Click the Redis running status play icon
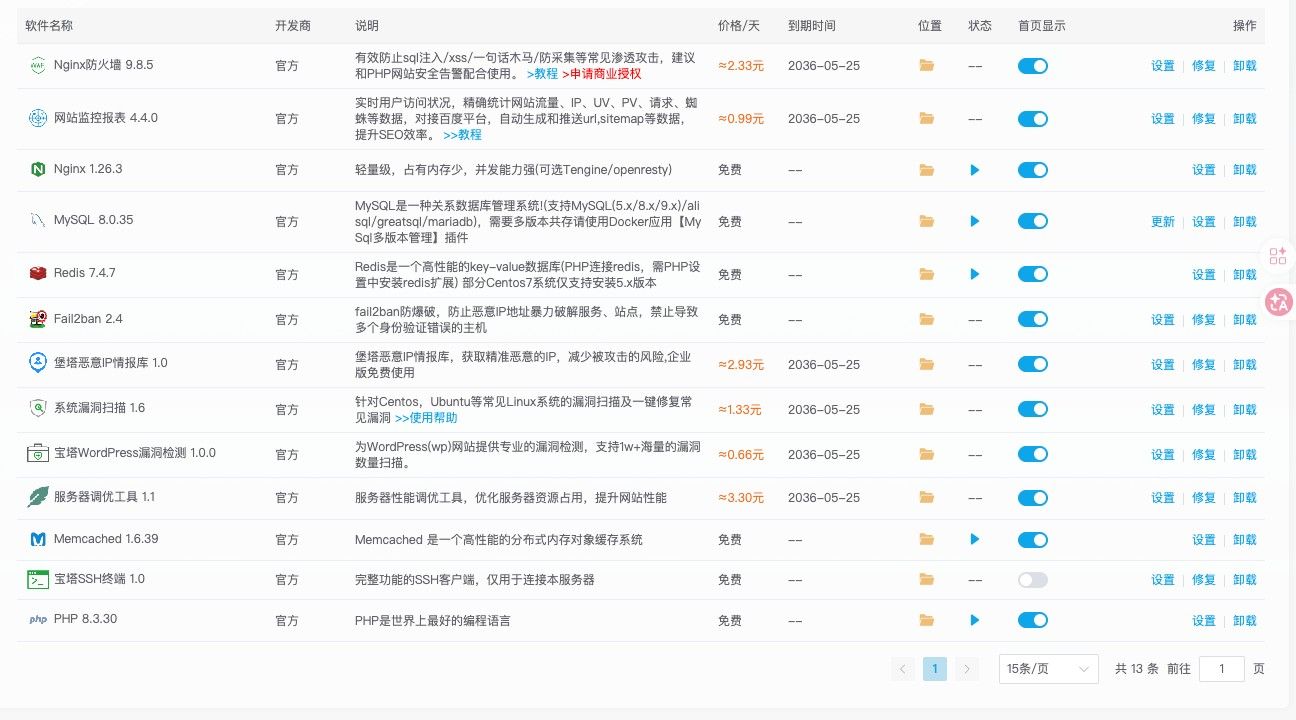This screenshot has height=720, width=1296. pos(975,274)
